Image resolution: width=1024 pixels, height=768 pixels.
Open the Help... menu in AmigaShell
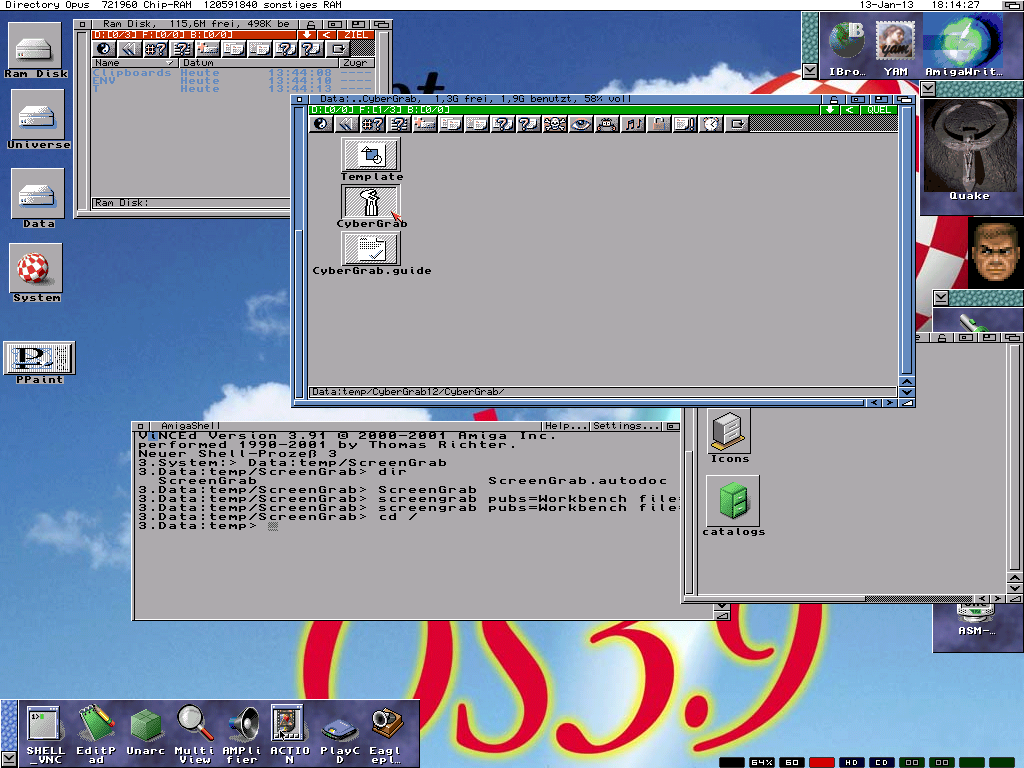pyautogui.click(x=565, y=426)
